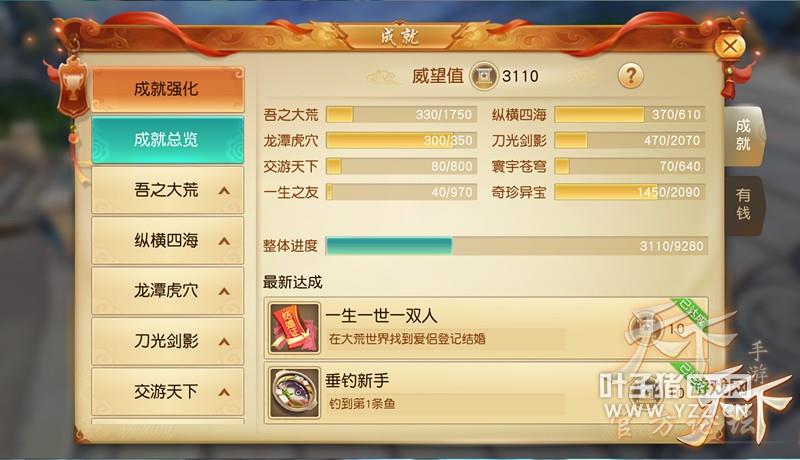Open the question mark help icon

tap(631, 76)
